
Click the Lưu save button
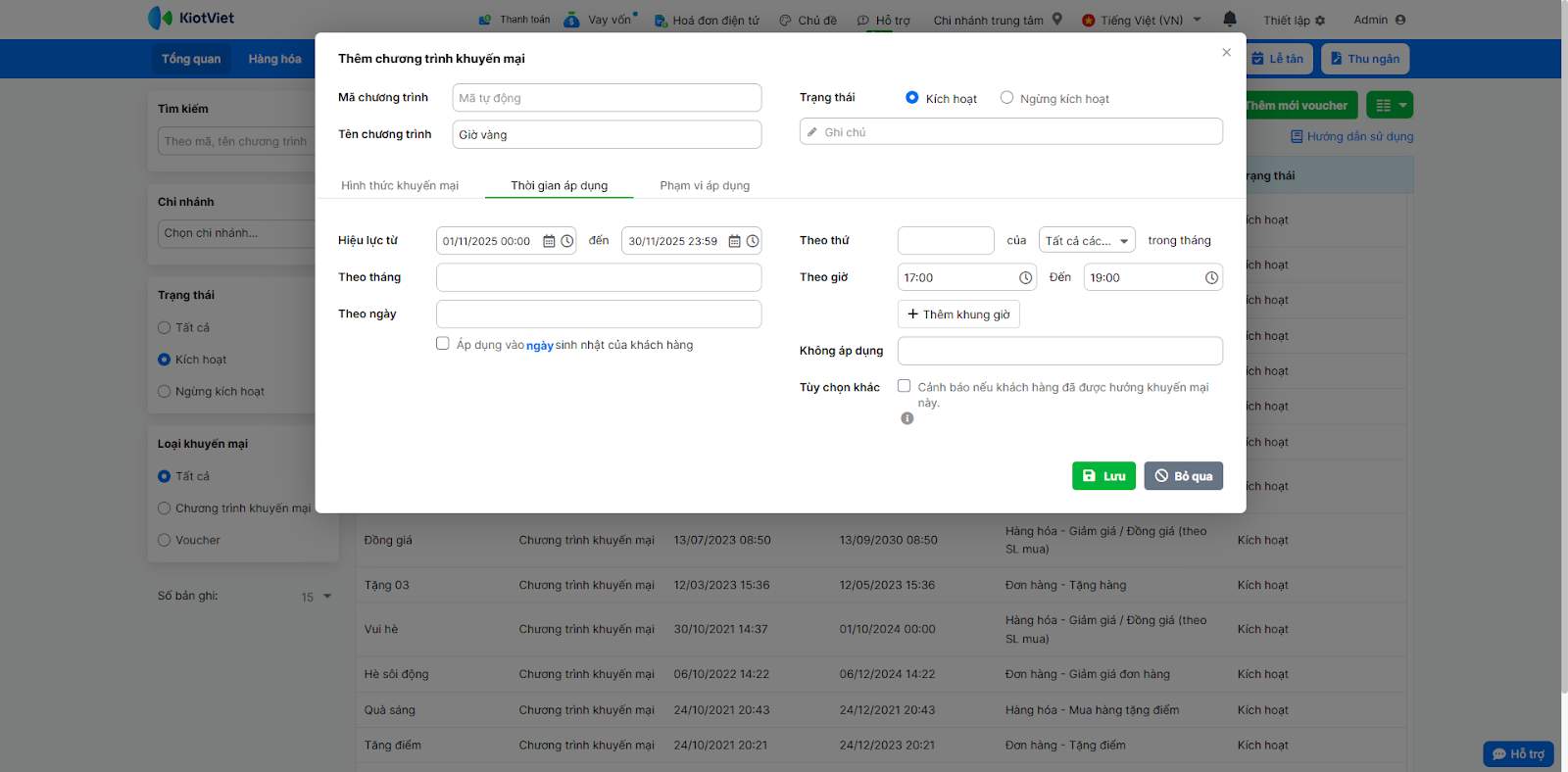click(x=1103, y=476)
